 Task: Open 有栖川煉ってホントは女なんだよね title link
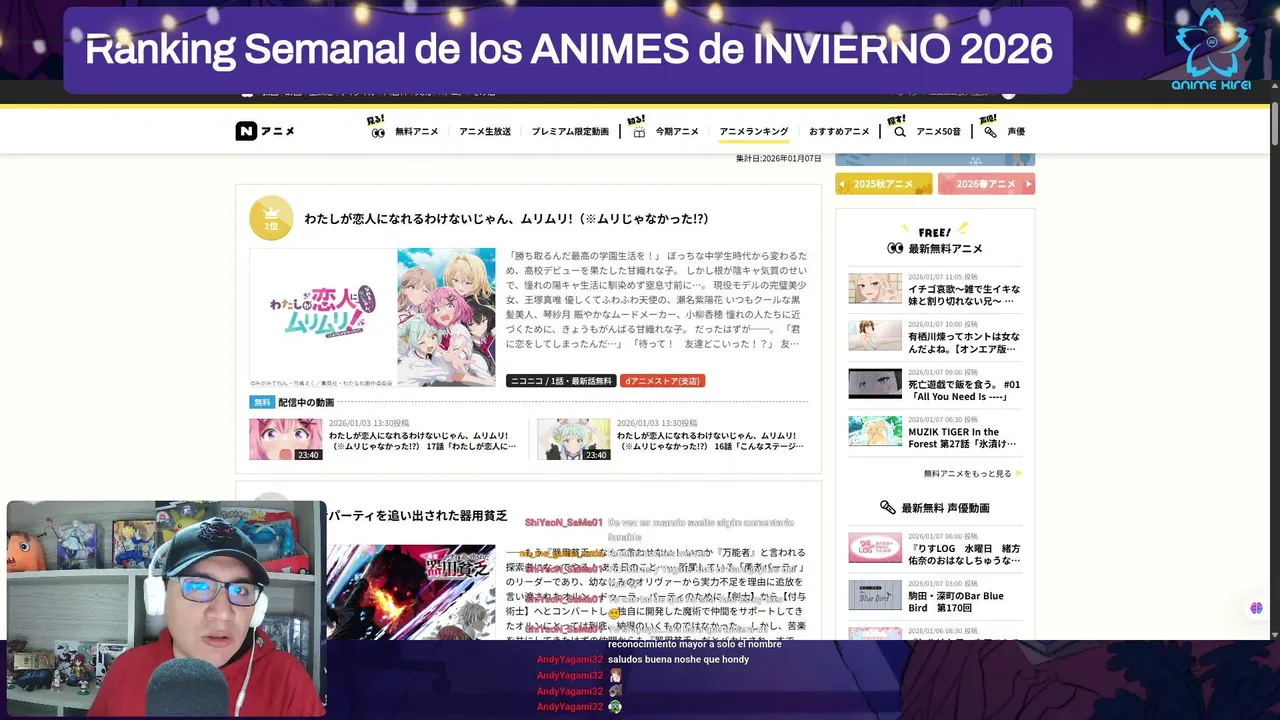[x=964, y=342]
